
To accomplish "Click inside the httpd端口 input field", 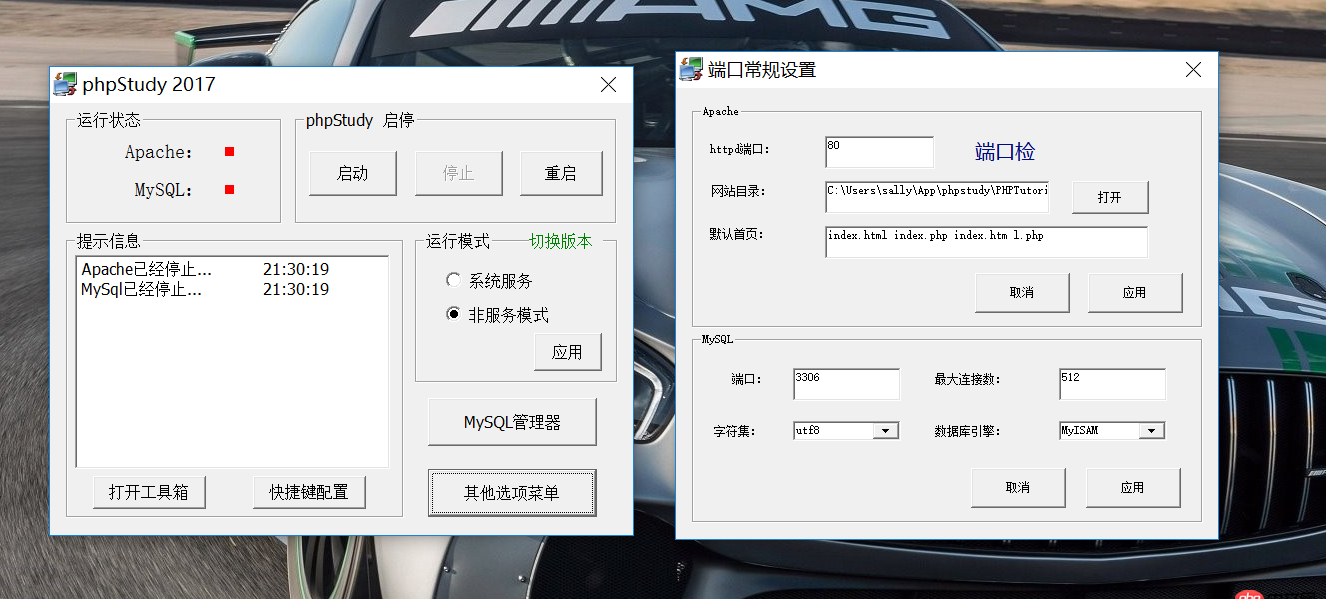I will click(878, 151).
